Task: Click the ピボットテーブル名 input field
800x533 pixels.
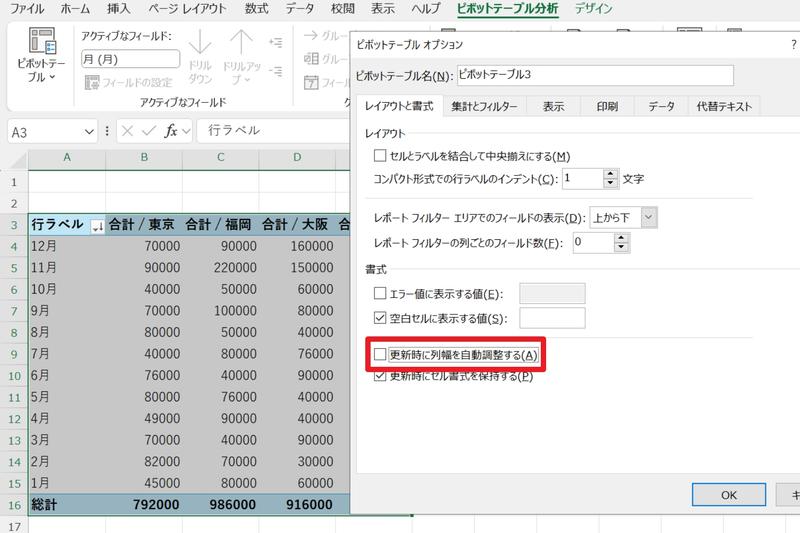Action: pos(595,75)
